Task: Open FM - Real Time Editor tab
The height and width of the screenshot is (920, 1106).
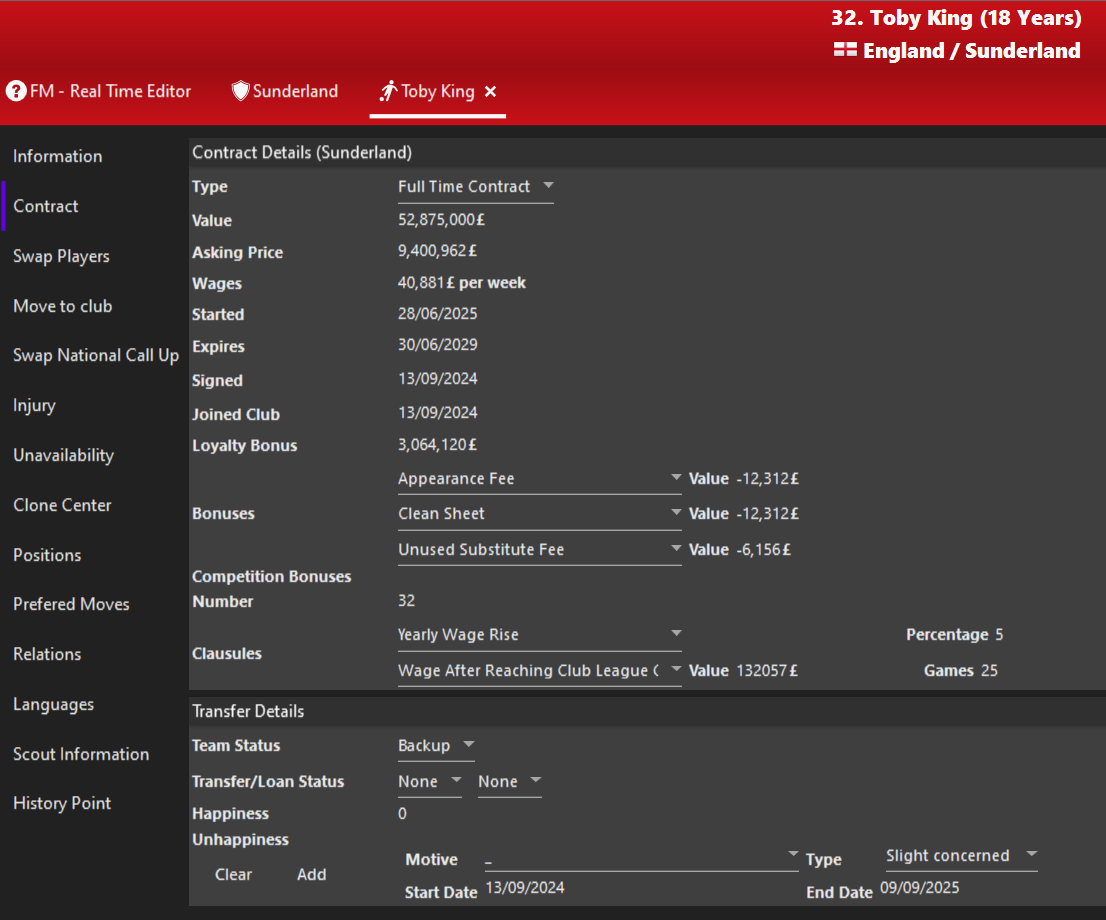Action: (110, 91)
